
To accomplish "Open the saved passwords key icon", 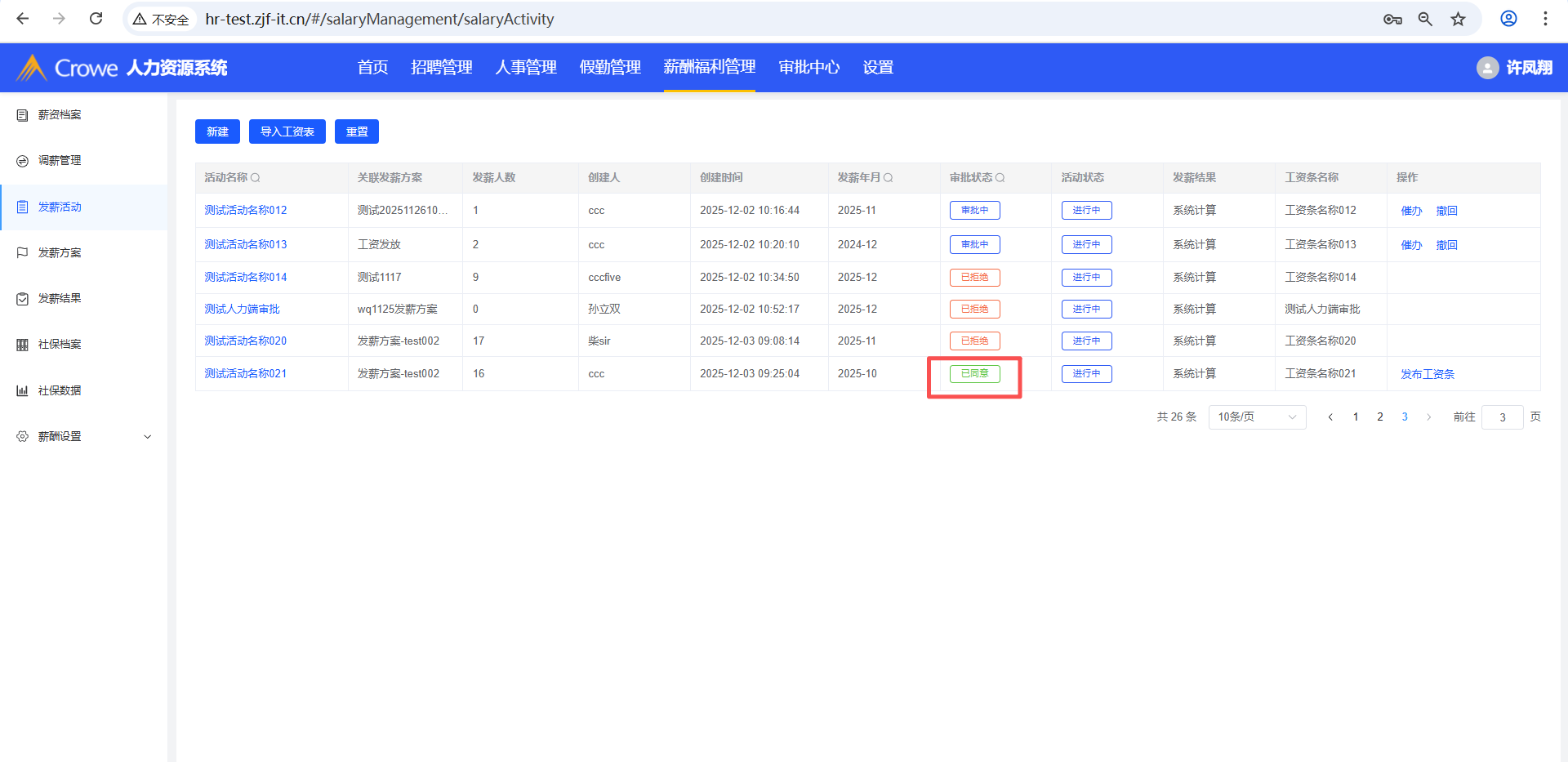I will point(1392,19).
